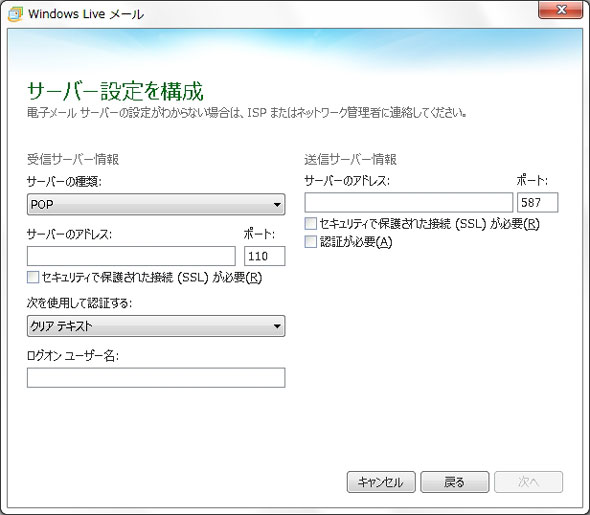Click the 次を使用して認証する label
This screenshot has width=590, height=515.
pyautogui.click(x=79, y=303)
